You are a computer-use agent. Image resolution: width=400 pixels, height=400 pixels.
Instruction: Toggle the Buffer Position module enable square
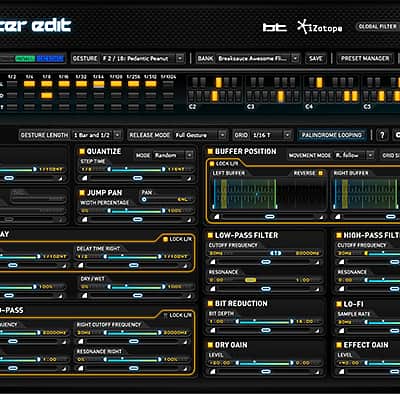210,152
